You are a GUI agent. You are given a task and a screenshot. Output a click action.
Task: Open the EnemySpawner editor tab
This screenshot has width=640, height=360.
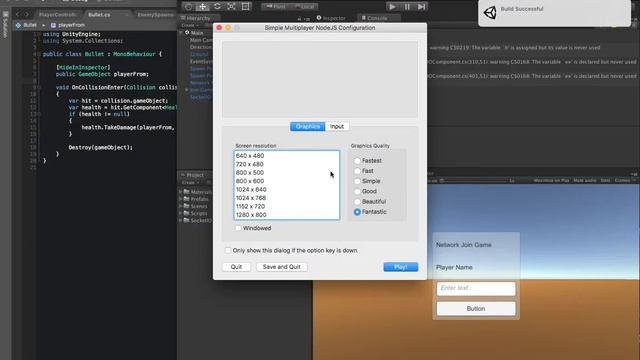tap(156, 15)
